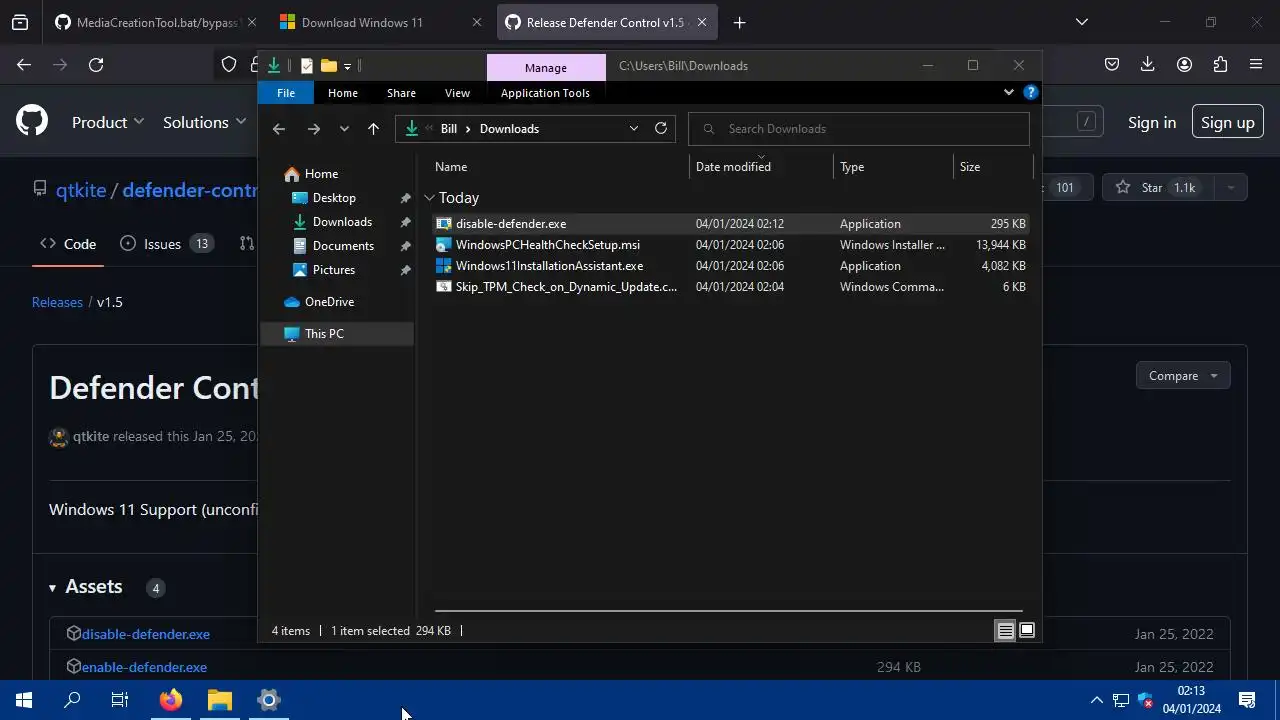This screenshot has width=1280, height=720.
Task: Switch Explorer to large icons view
Action: coord(1026,630)
